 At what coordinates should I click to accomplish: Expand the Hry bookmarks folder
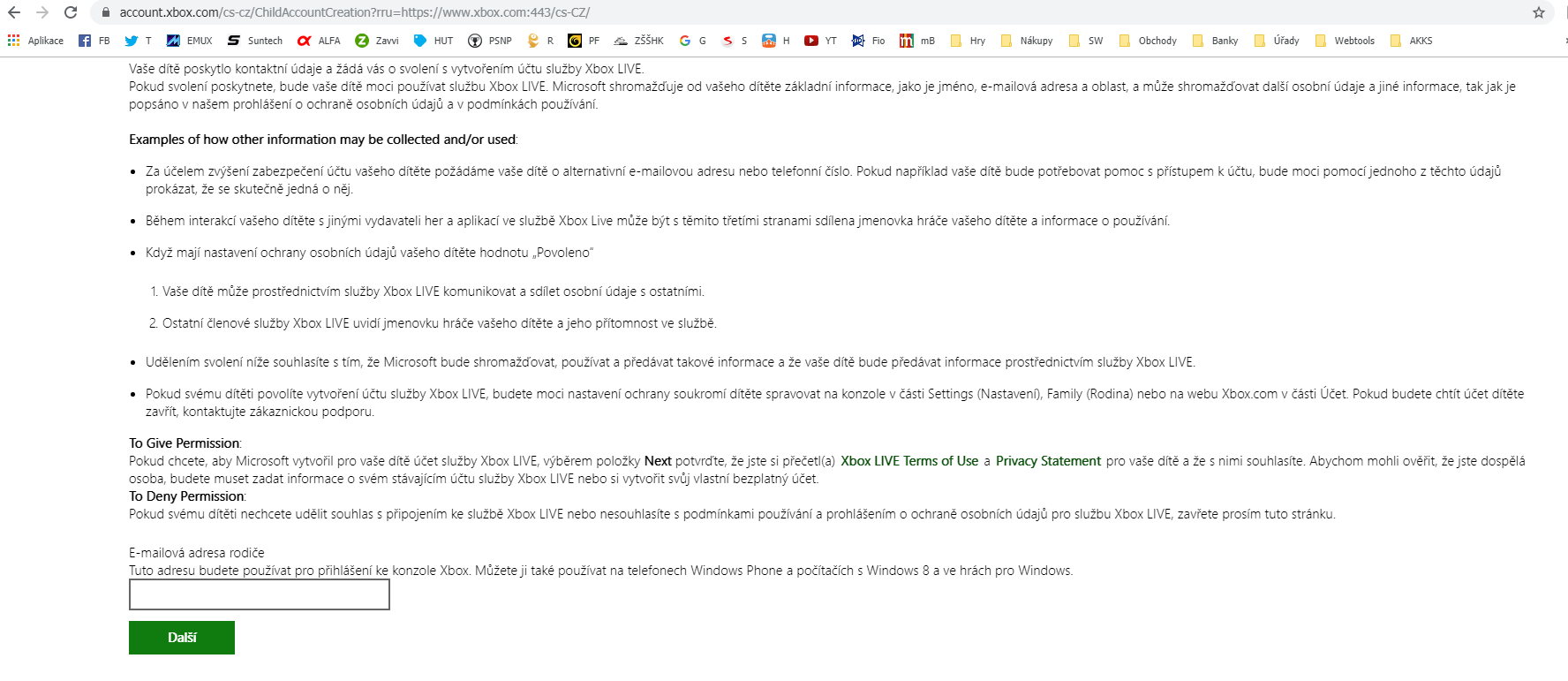point(968,41)
